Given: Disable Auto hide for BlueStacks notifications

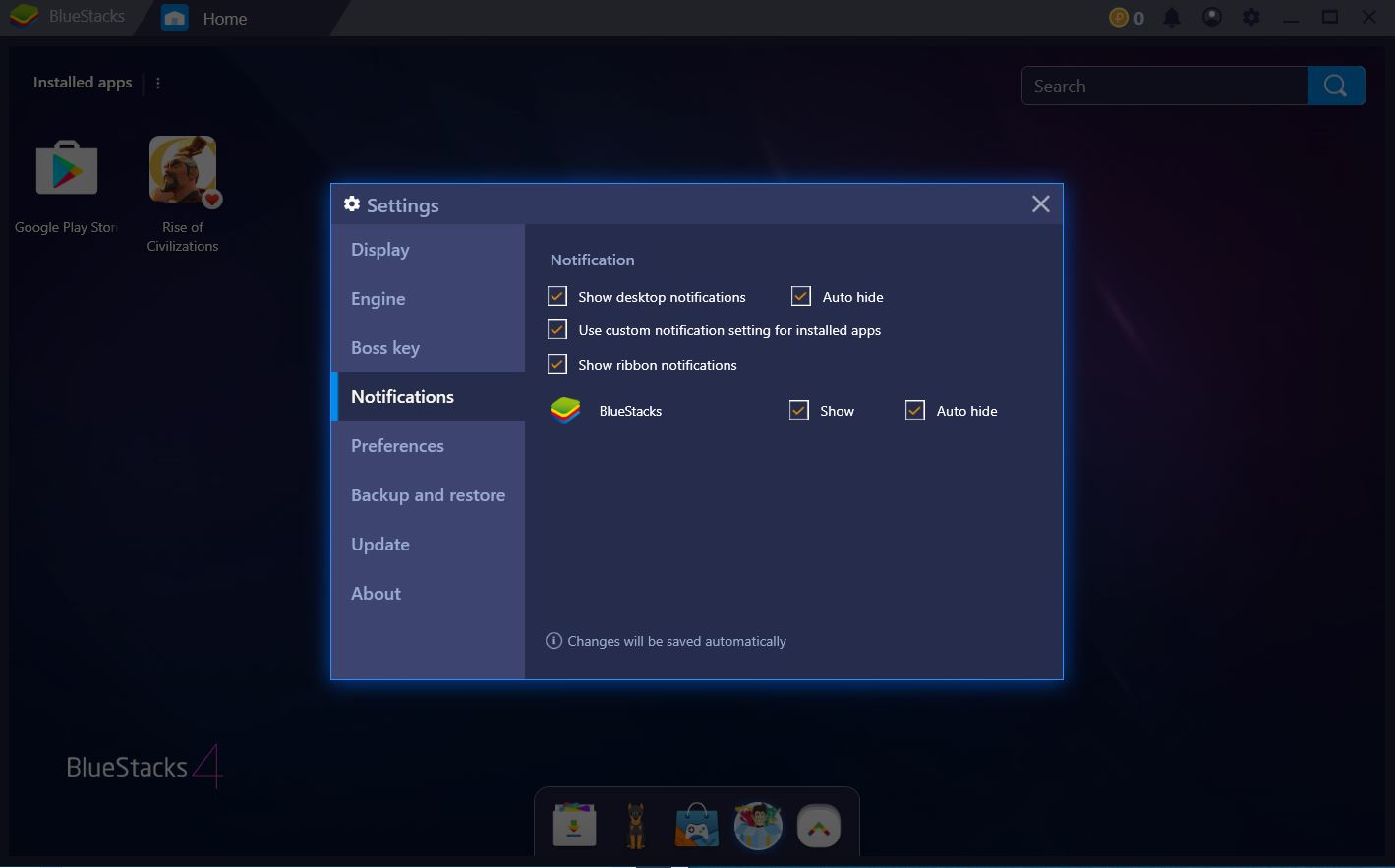Looking at the screenshot, I should pyautogui.click(x=915, y=410).
